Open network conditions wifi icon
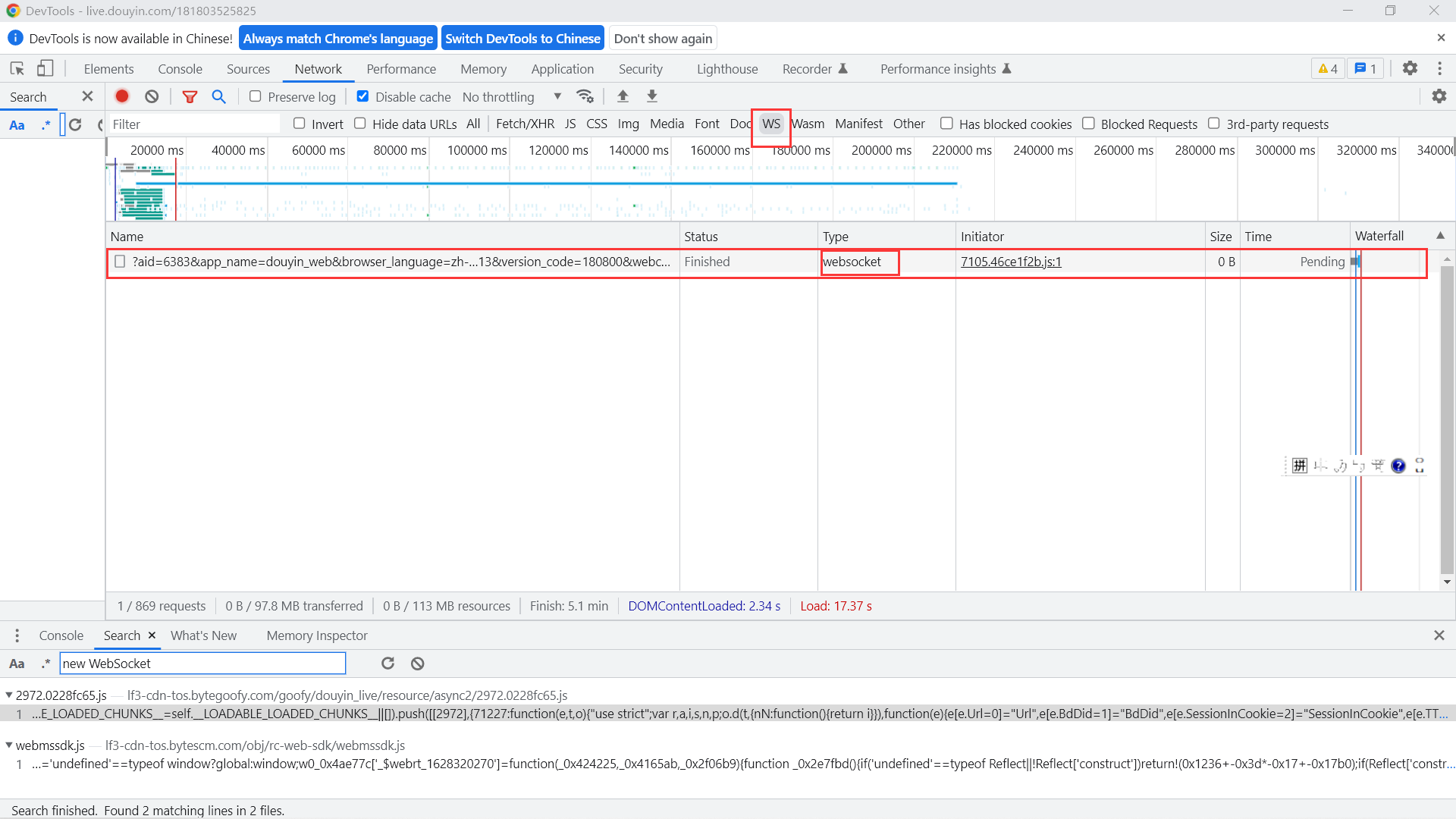 pyautogui.click(x=585, y=96)
